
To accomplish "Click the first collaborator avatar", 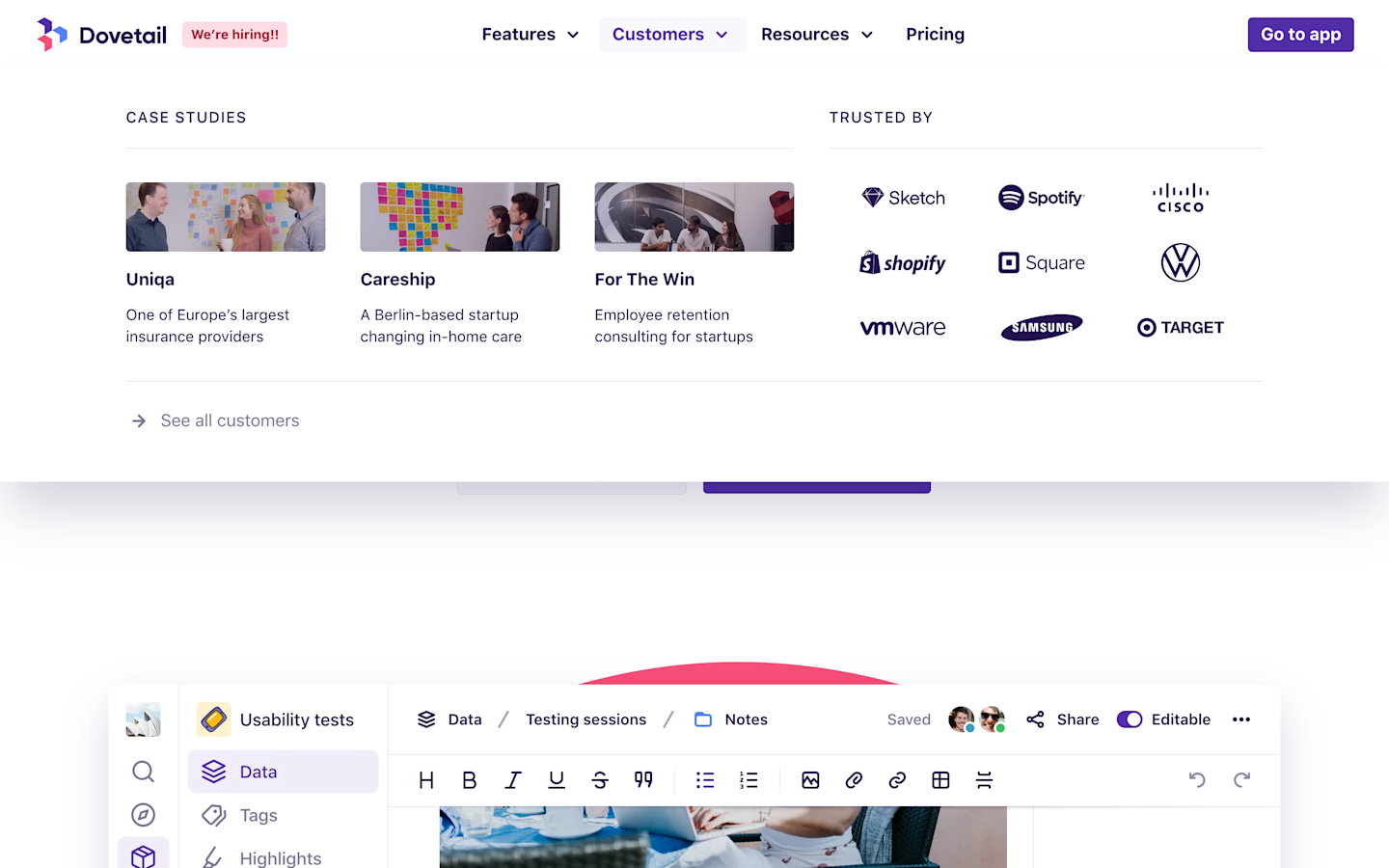I will coord(961,719).
